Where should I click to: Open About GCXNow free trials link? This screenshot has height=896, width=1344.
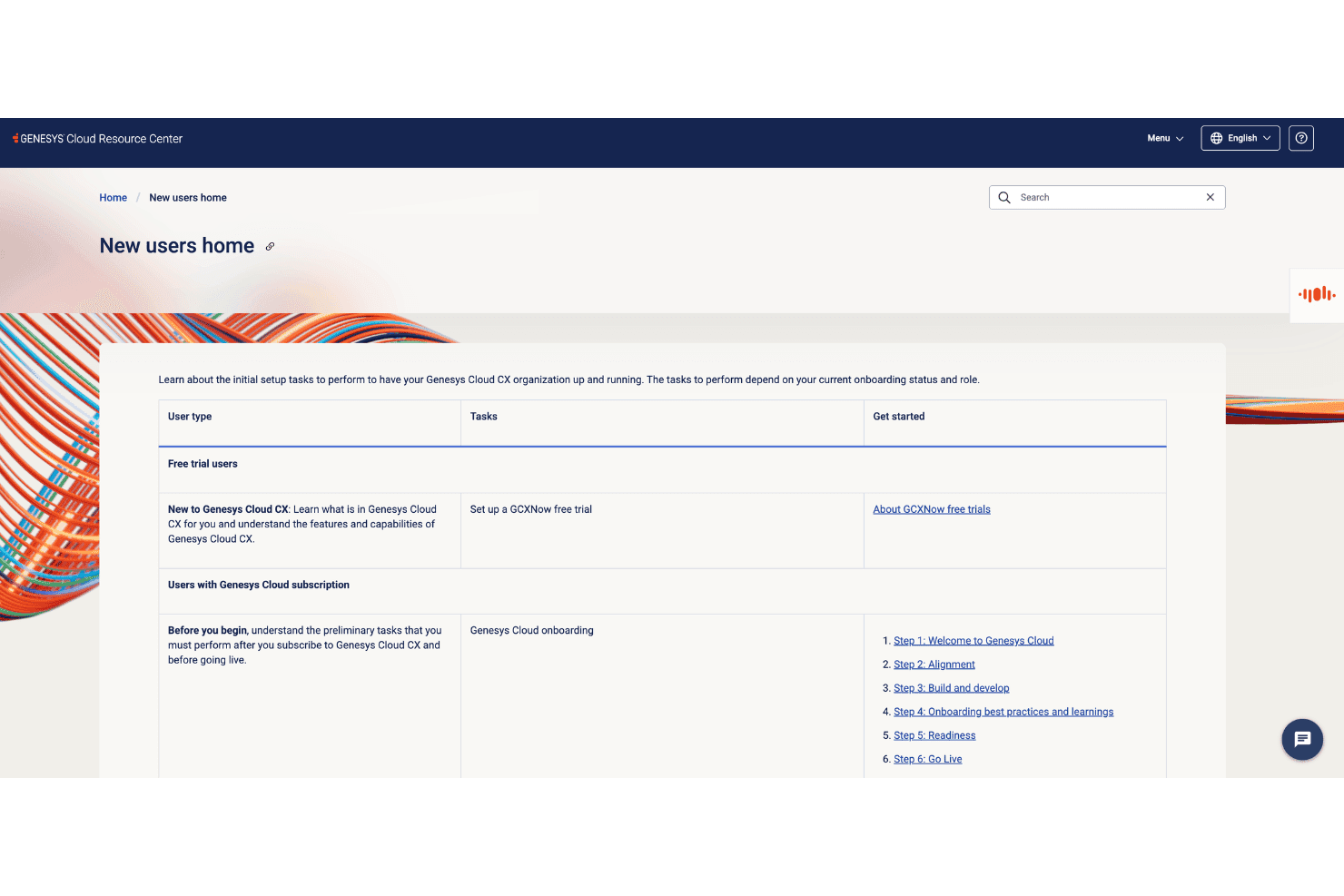click(x=932, y=509)
